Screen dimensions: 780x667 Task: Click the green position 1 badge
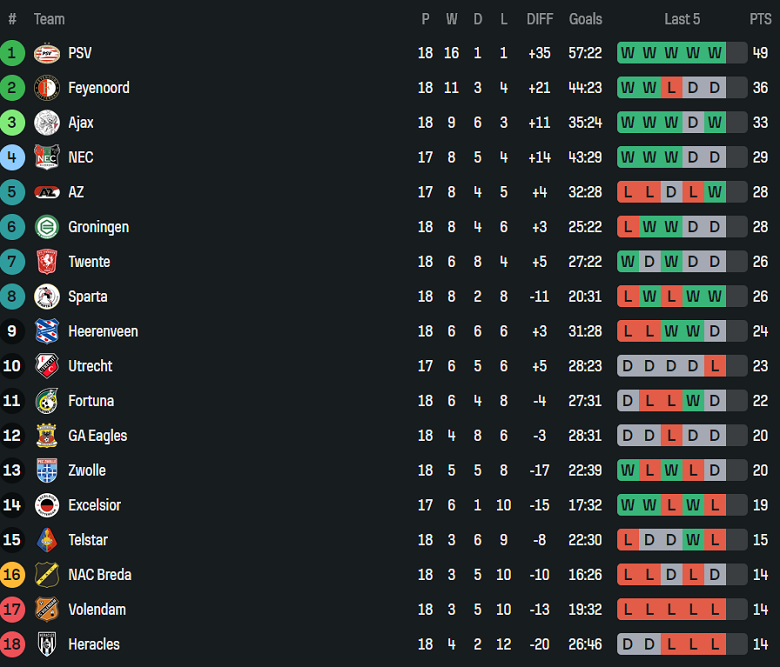(12, 53)
